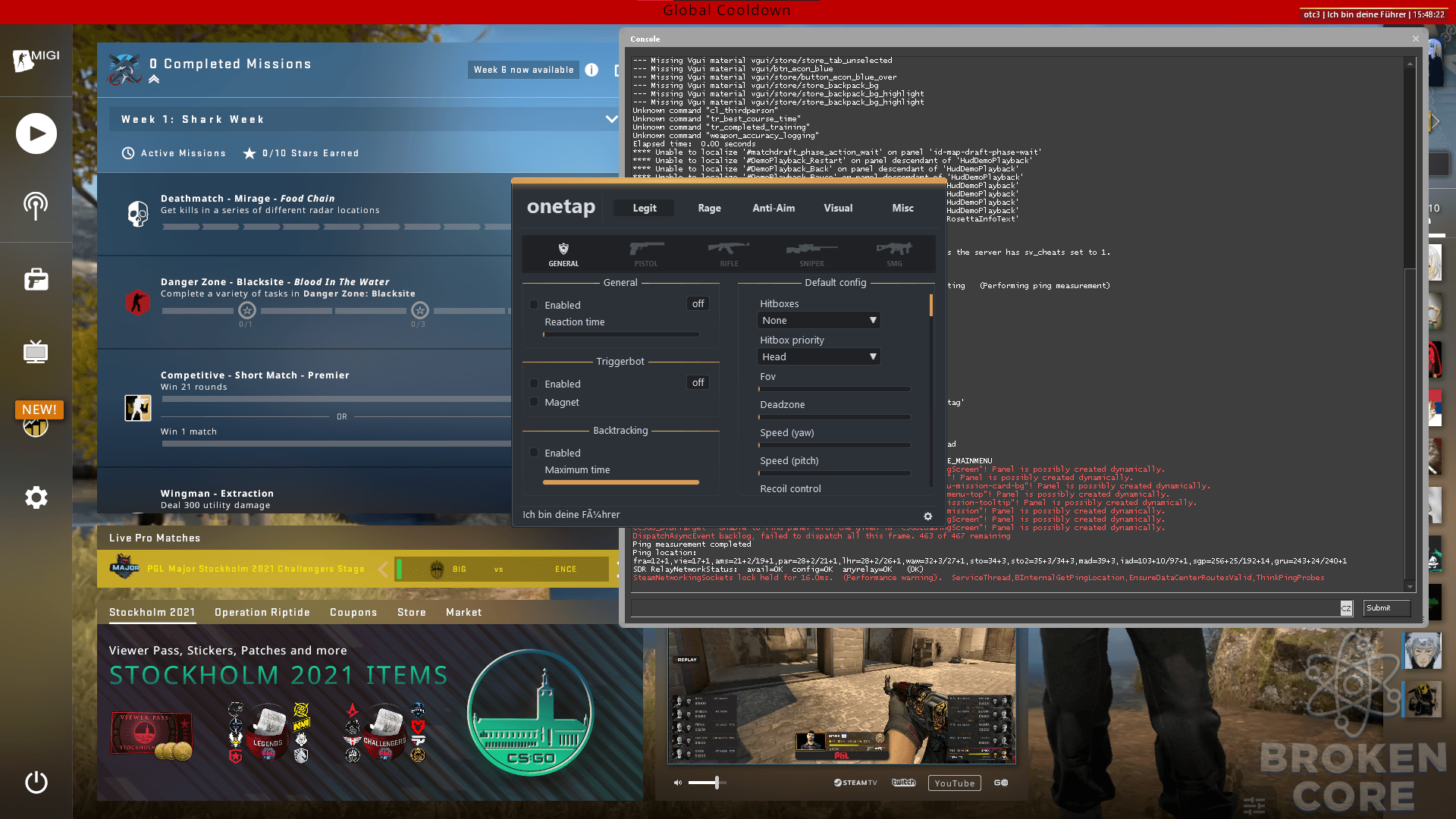Open the Hitbox priority Head dropdown
This screenshot has height=819, width=1456.
pyautogui.click(x=819, y=356)
